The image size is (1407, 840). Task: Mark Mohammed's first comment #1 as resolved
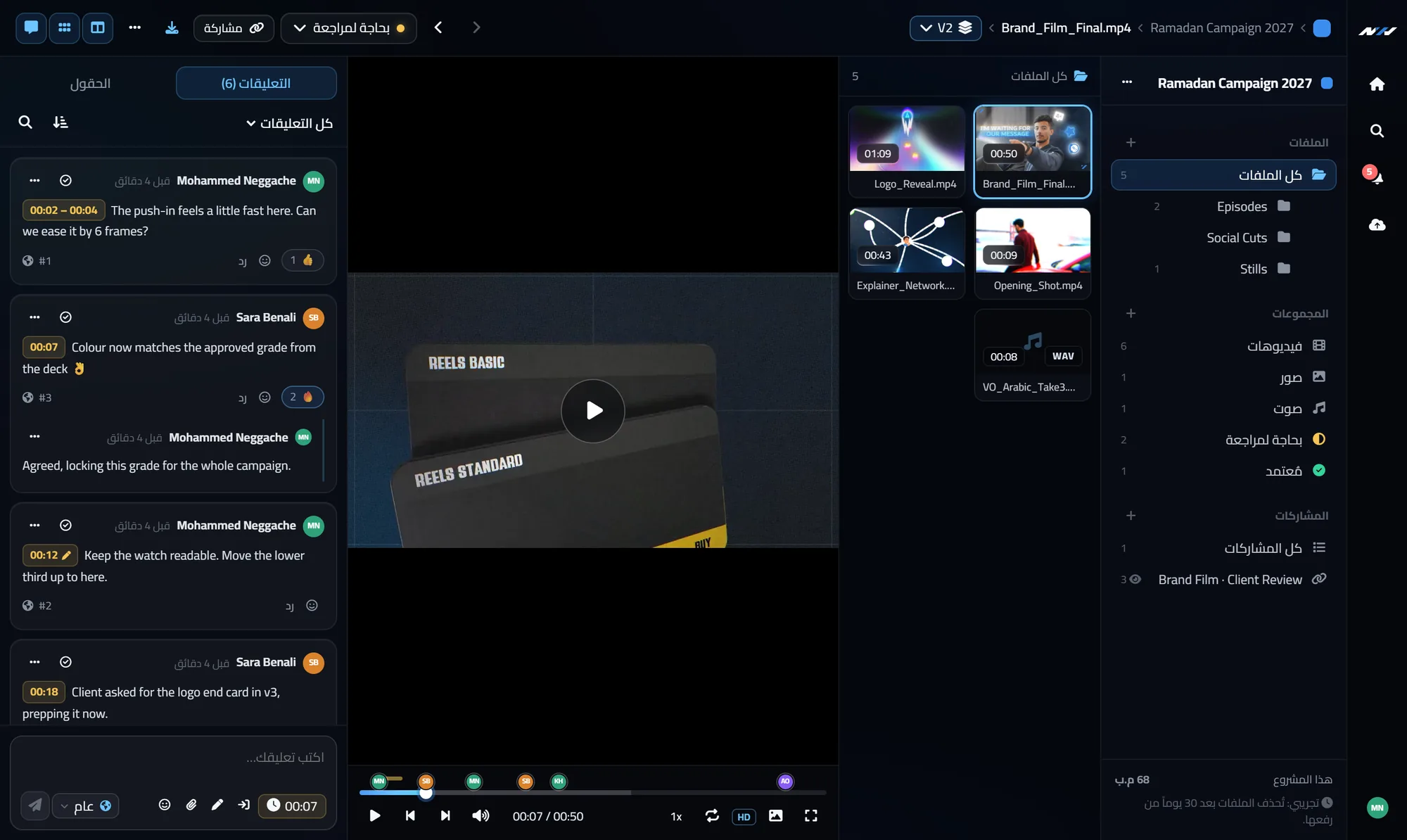[65, 181]
